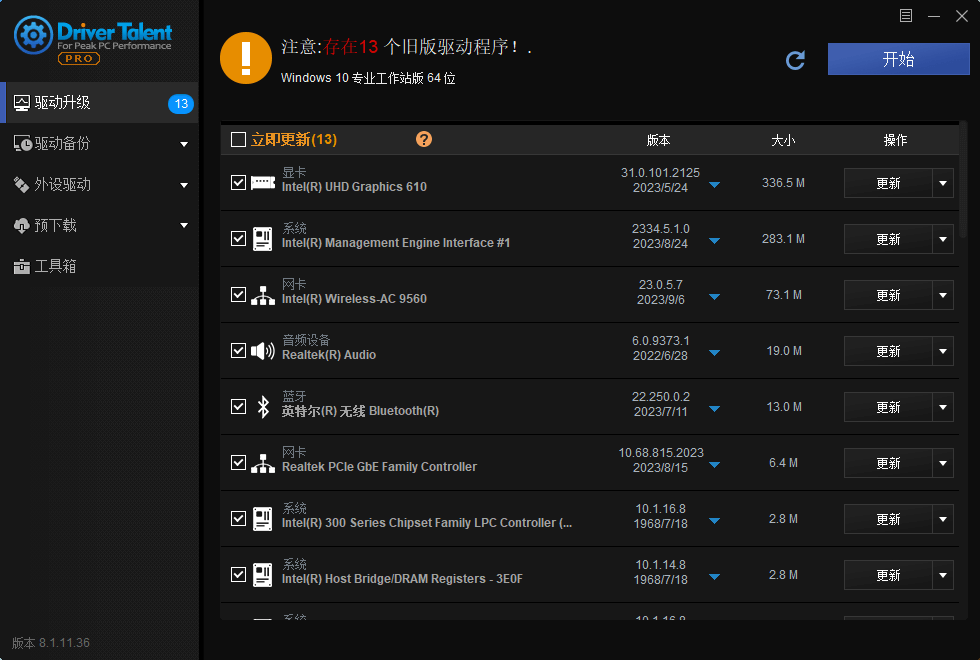Viewport: 980px width, 660px height.
Task: Open update options arrow for Intel Management Engine
Action: [x=943, y=239]
